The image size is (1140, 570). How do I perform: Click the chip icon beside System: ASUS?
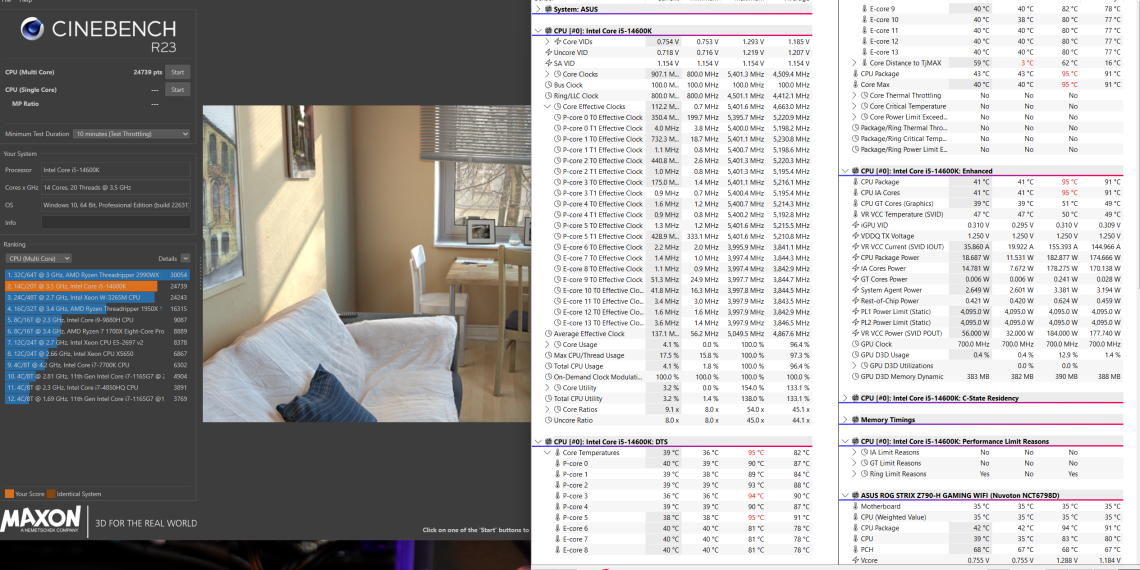(547, 9)
